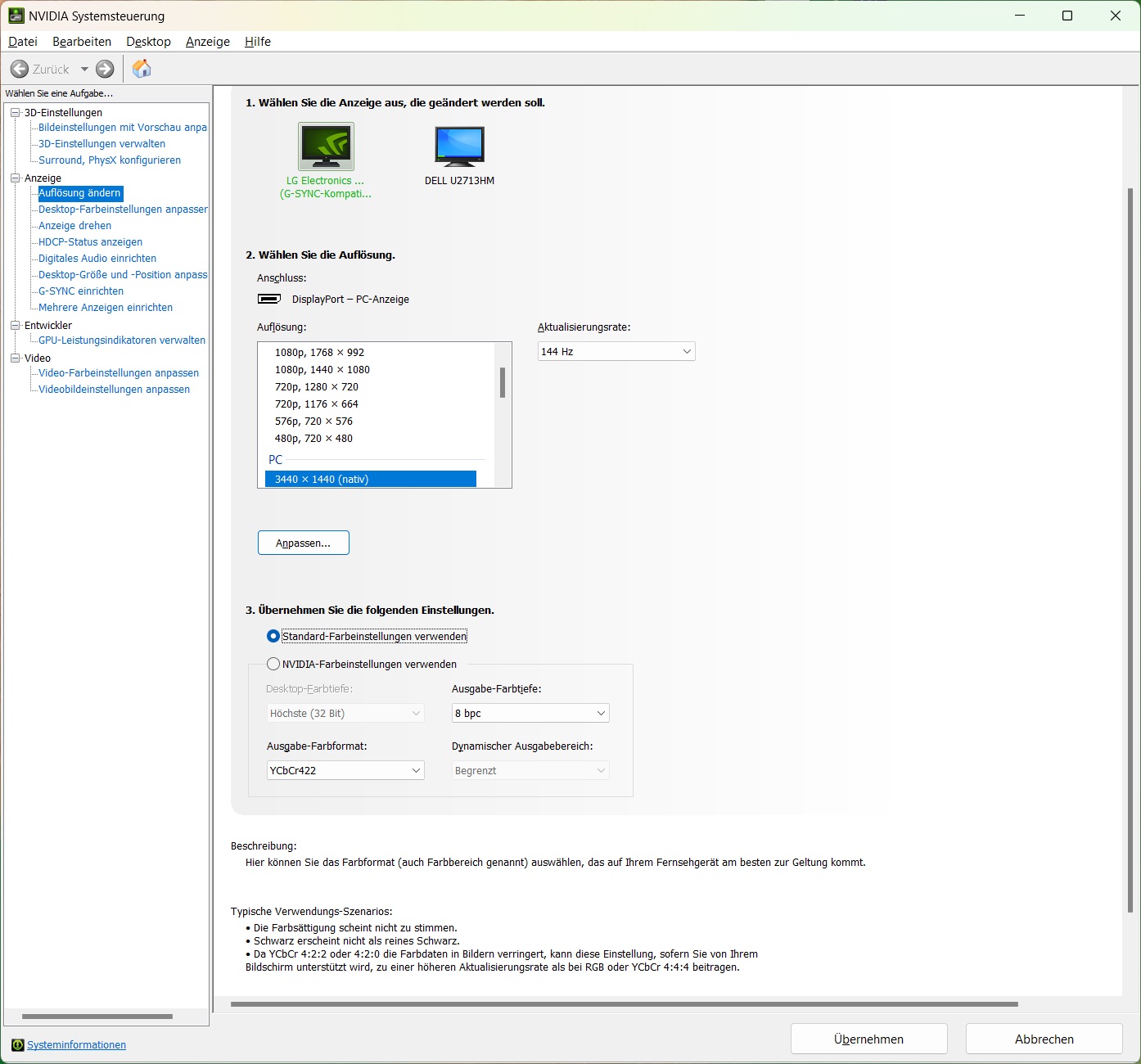This screenshot has width=1141, height=1064.
Task: Select resolution 720p, 1280 × 720
Action: coord(317,387)
